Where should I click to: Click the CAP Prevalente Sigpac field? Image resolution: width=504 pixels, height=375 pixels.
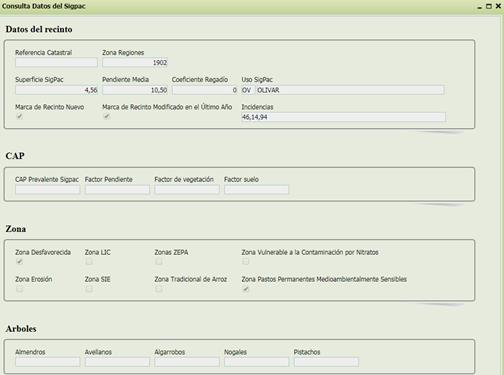click(x=48, y=190)
